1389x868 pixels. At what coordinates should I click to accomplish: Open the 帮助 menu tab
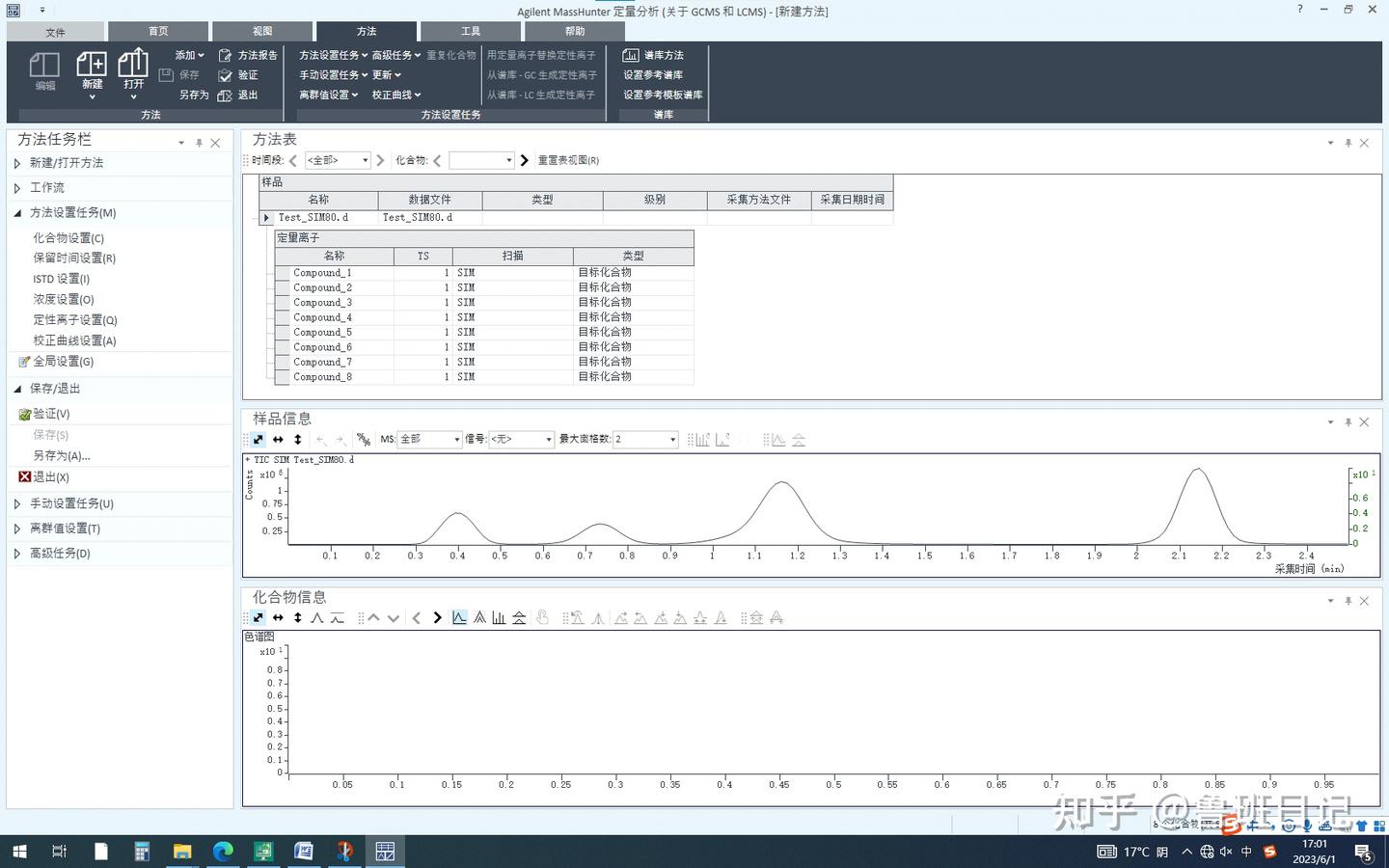click(574, 30)
